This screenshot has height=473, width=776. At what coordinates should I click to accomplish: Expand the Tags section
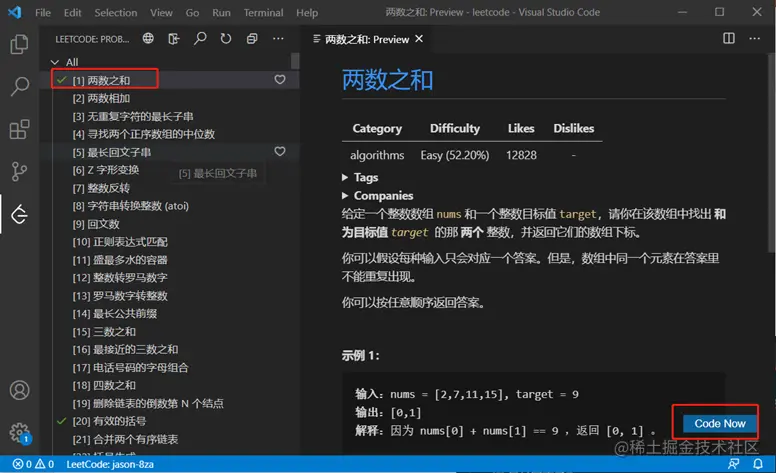360,177
